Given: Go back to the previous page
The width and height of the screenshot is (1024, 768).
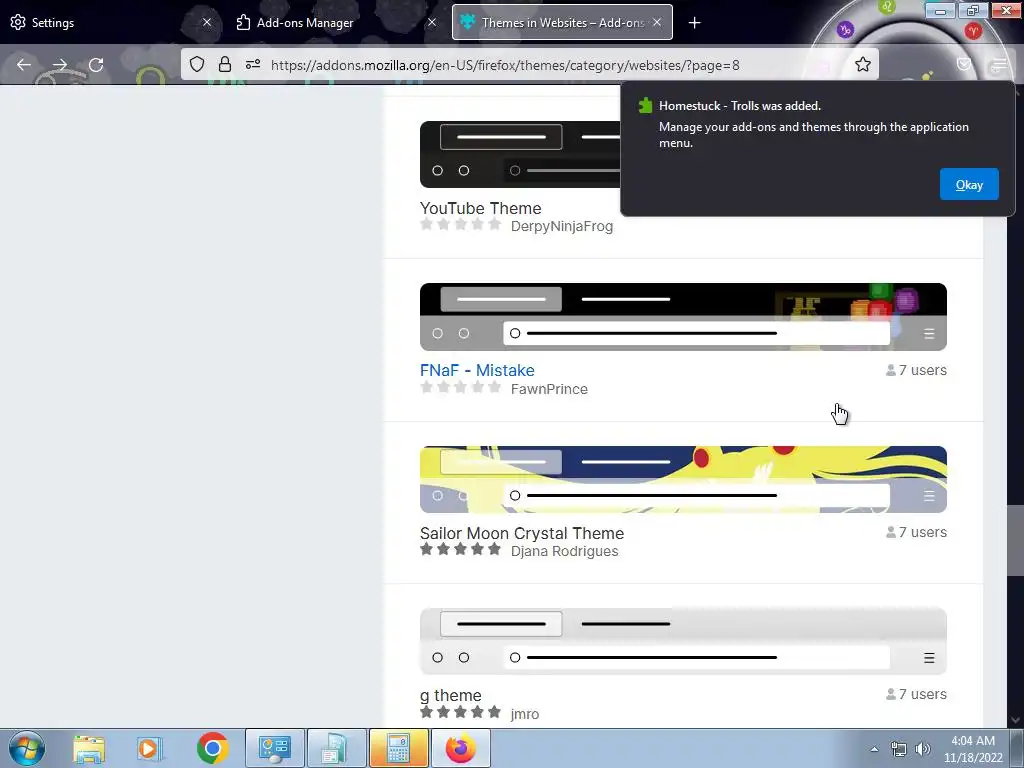Looking at the screenshot, I should (24, 65).
